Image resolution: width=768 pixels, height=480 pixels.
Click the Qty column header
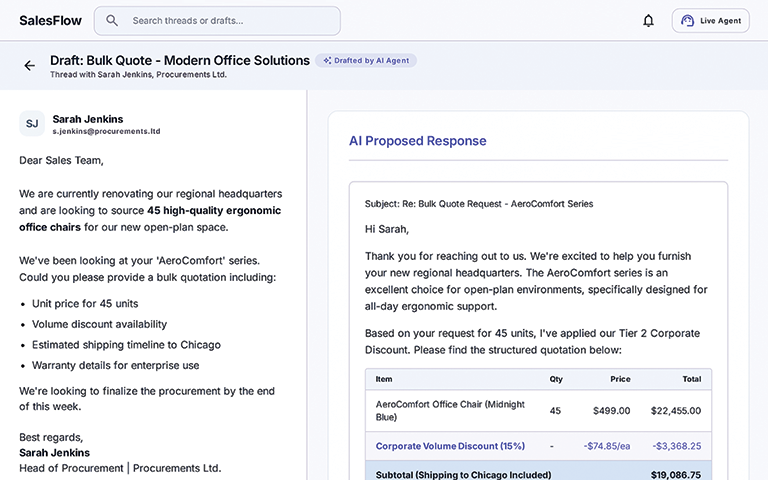click(x=556, y=379)
